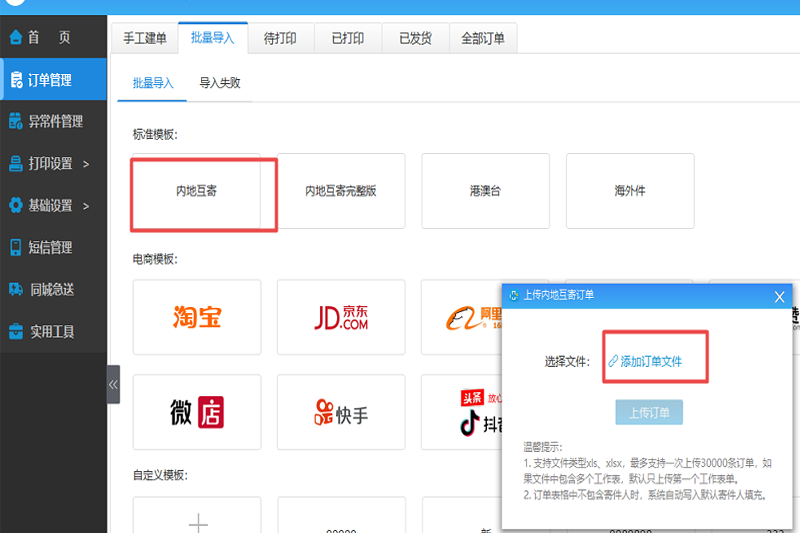Select the 批量导入 sub-tab
Viewport: 800px width, 533px height.
click(153, 83)
